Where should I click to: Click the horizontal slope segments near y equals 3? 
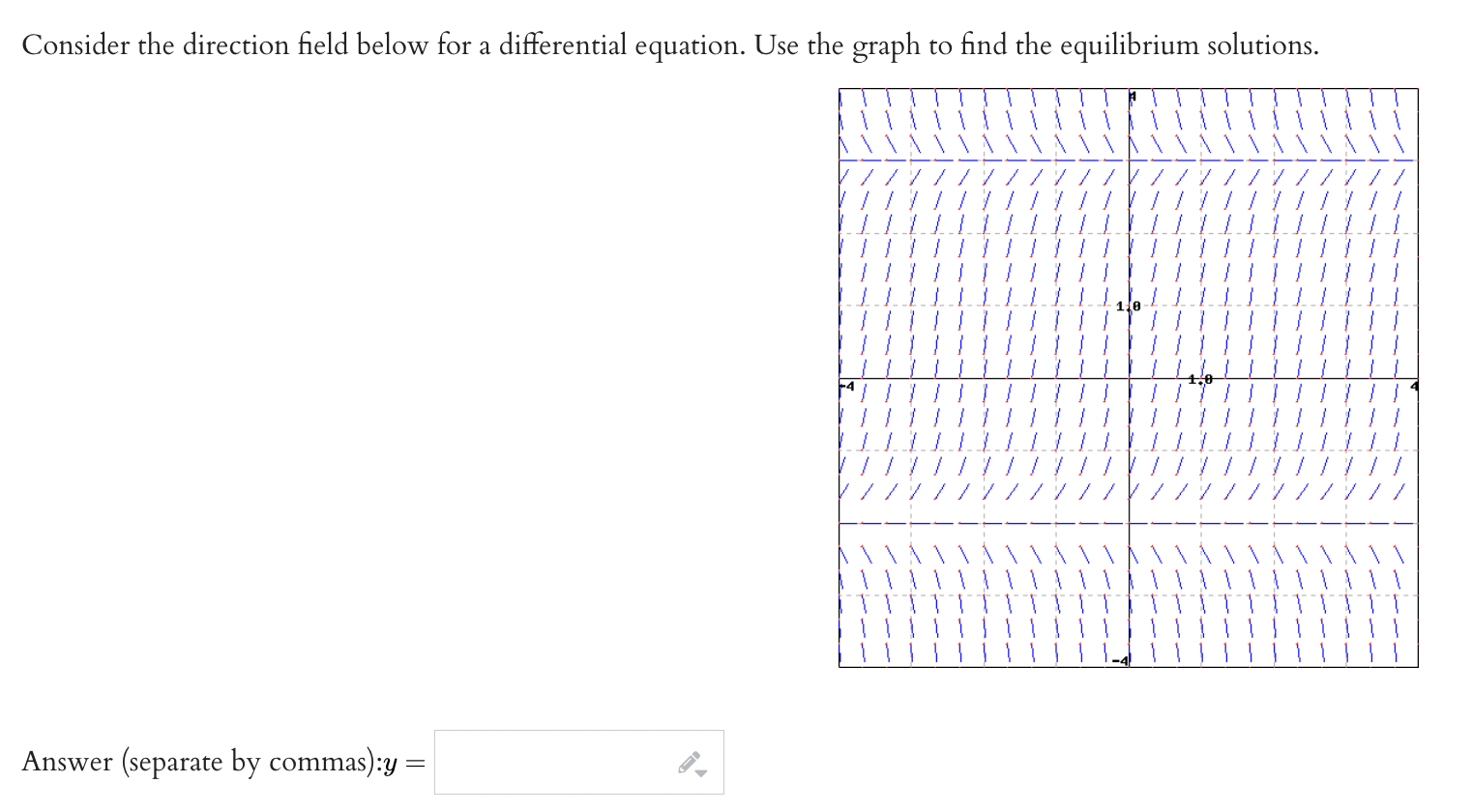pyautogui.click(x=967, y=160)
